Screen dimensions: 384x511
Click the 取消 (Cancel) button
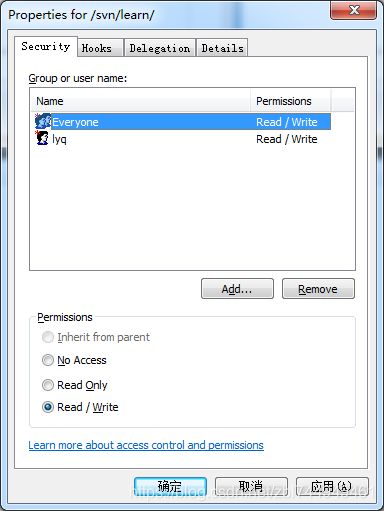tap(251, 487)
